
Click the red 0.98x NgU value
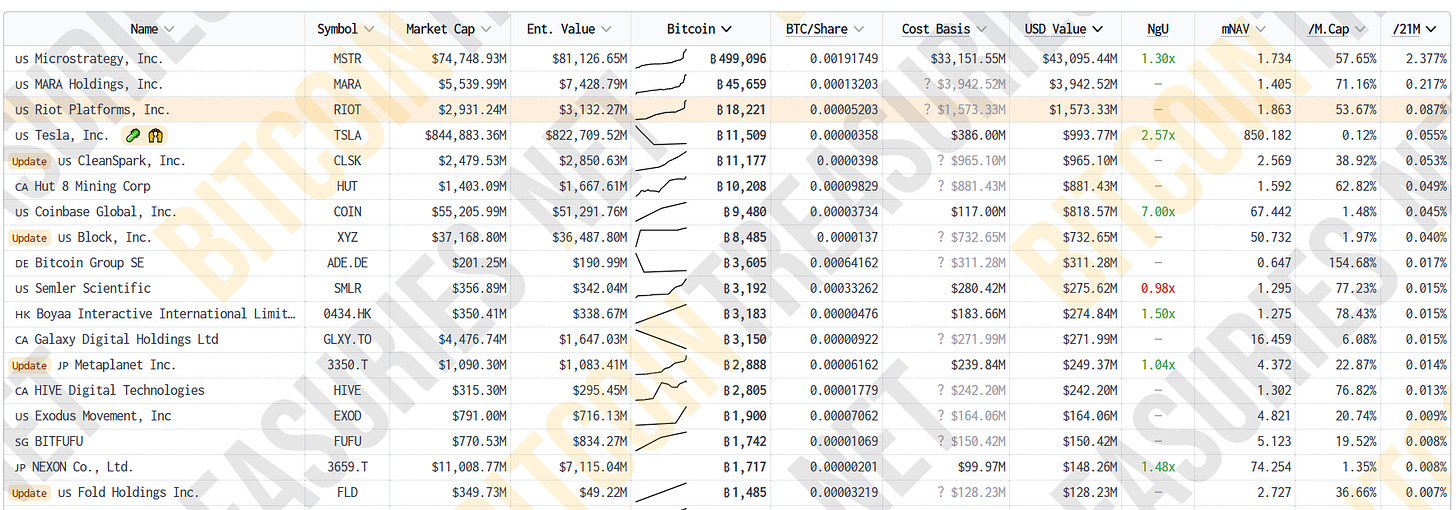(x=1158, y=288)
